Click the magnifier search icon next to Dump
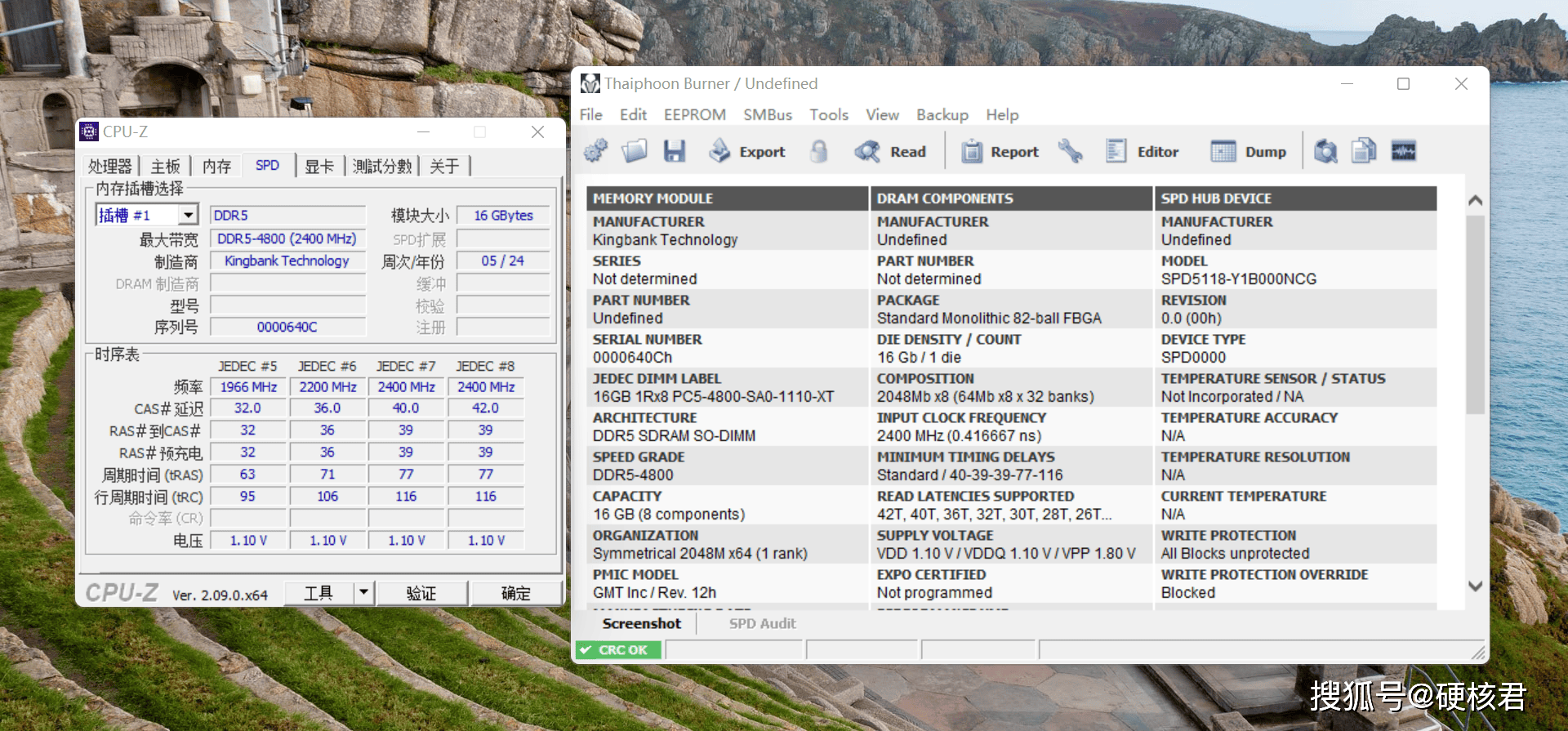 pyautogui.click(x=1325, y=151)
